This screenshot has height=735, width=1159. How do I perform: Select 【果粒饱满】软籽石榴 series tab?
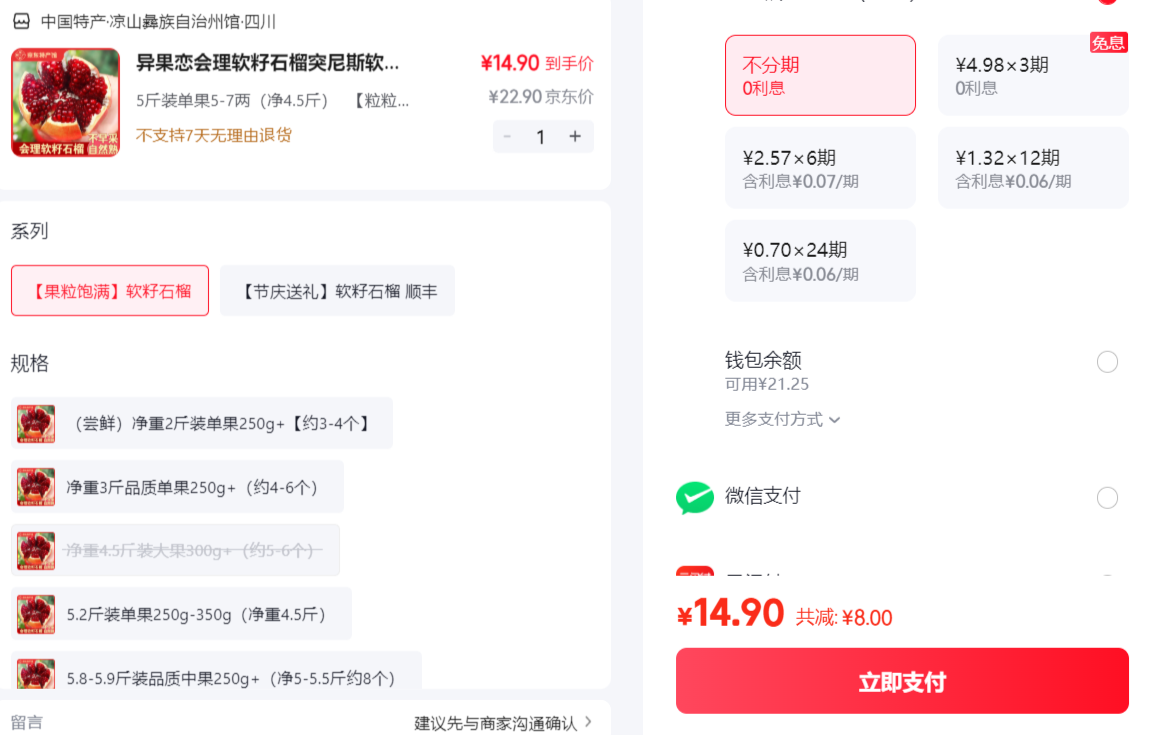(110, 291)
